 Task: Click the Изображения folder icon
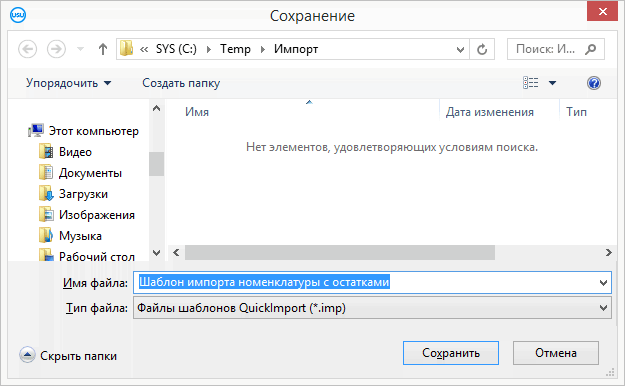click(x=46, y=215)
